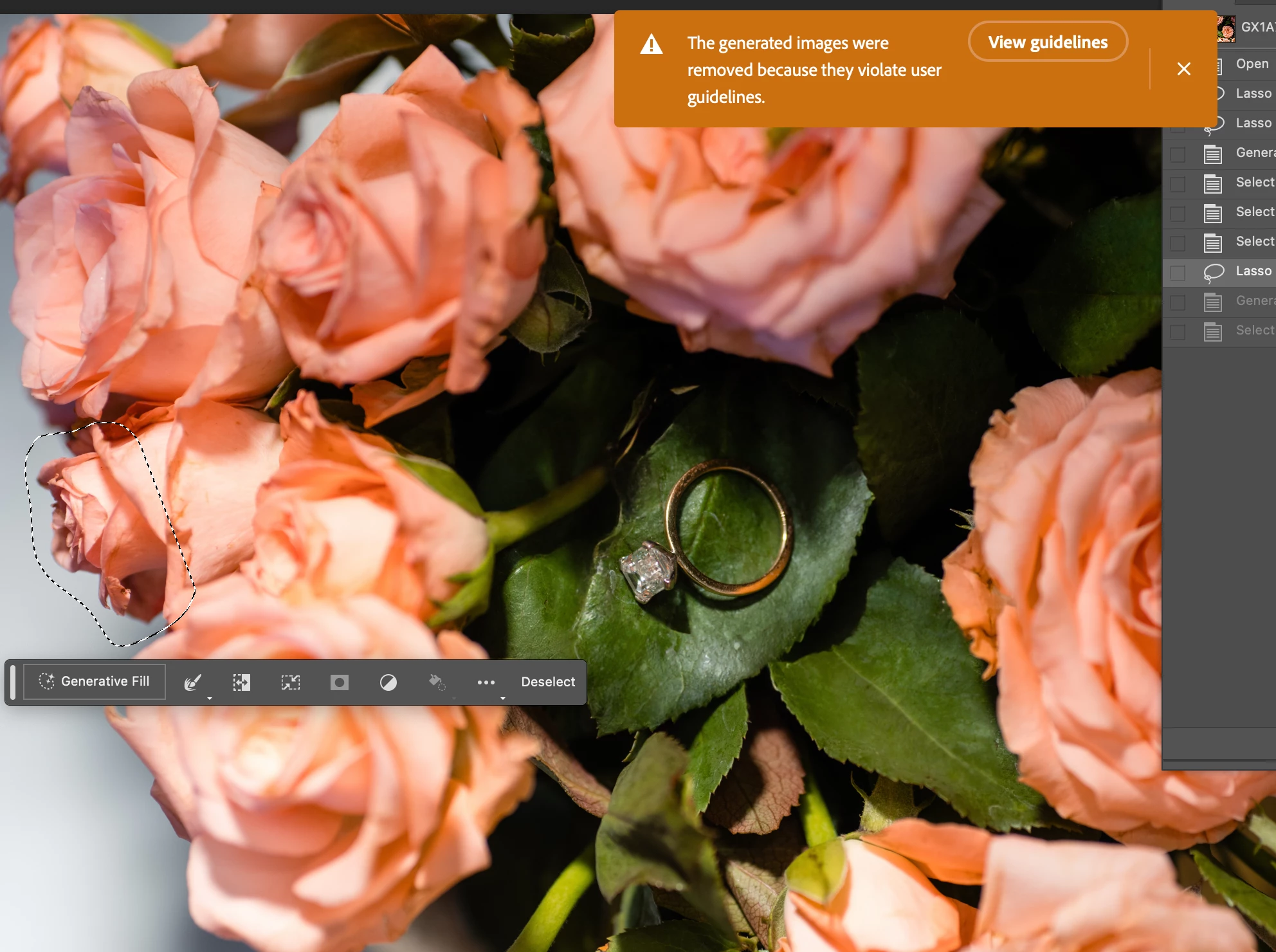Click Deselect in the contextual bar
This screenshot has width=1276, height=952.
pyautogui.click(x=547, y=682)
